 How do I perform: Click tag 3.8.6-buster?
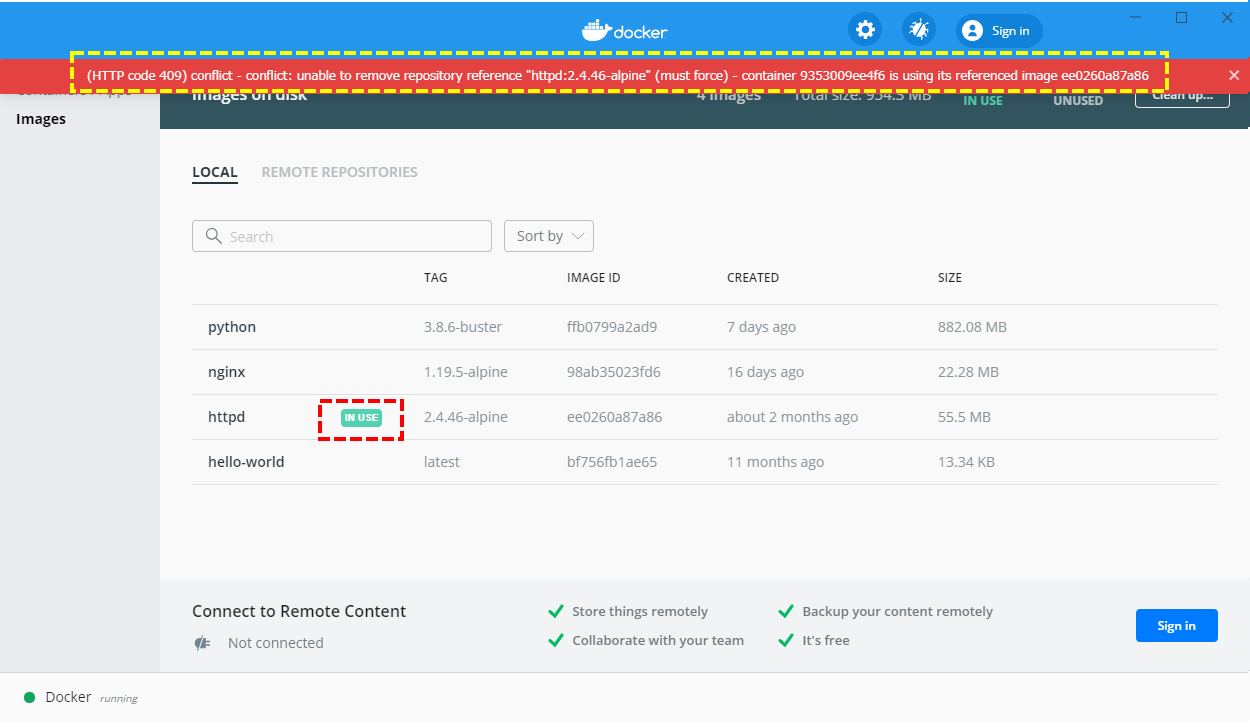point(463,327)
